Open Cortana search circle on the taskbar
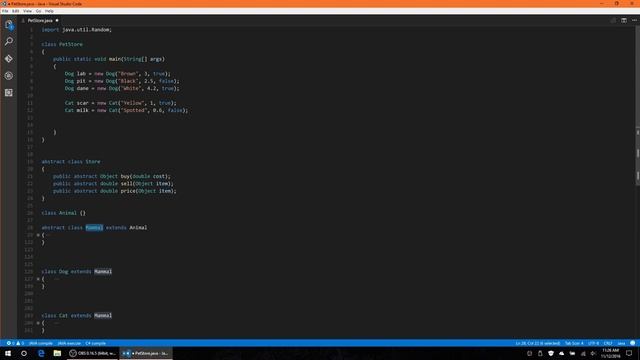 point(24,353)
